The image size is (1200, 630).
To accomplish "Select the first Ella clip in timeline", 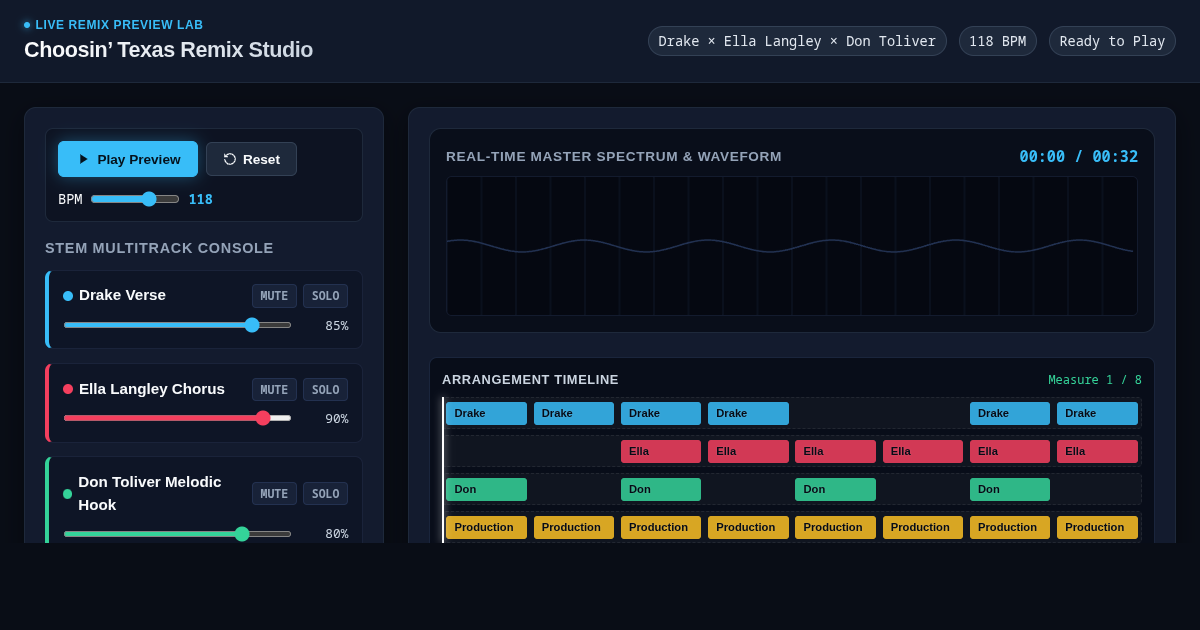I will coord(661,451).
